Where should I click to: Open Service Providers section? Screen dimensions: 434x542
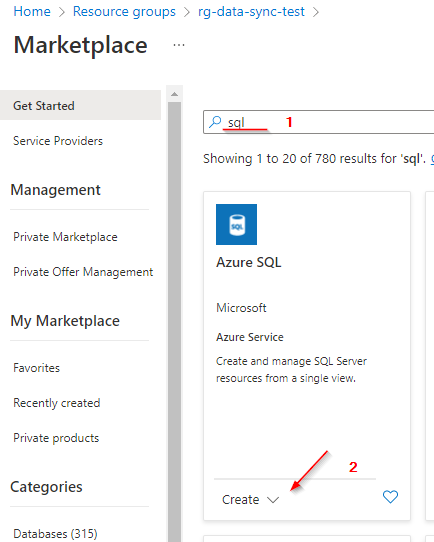[x=58, y=141]
